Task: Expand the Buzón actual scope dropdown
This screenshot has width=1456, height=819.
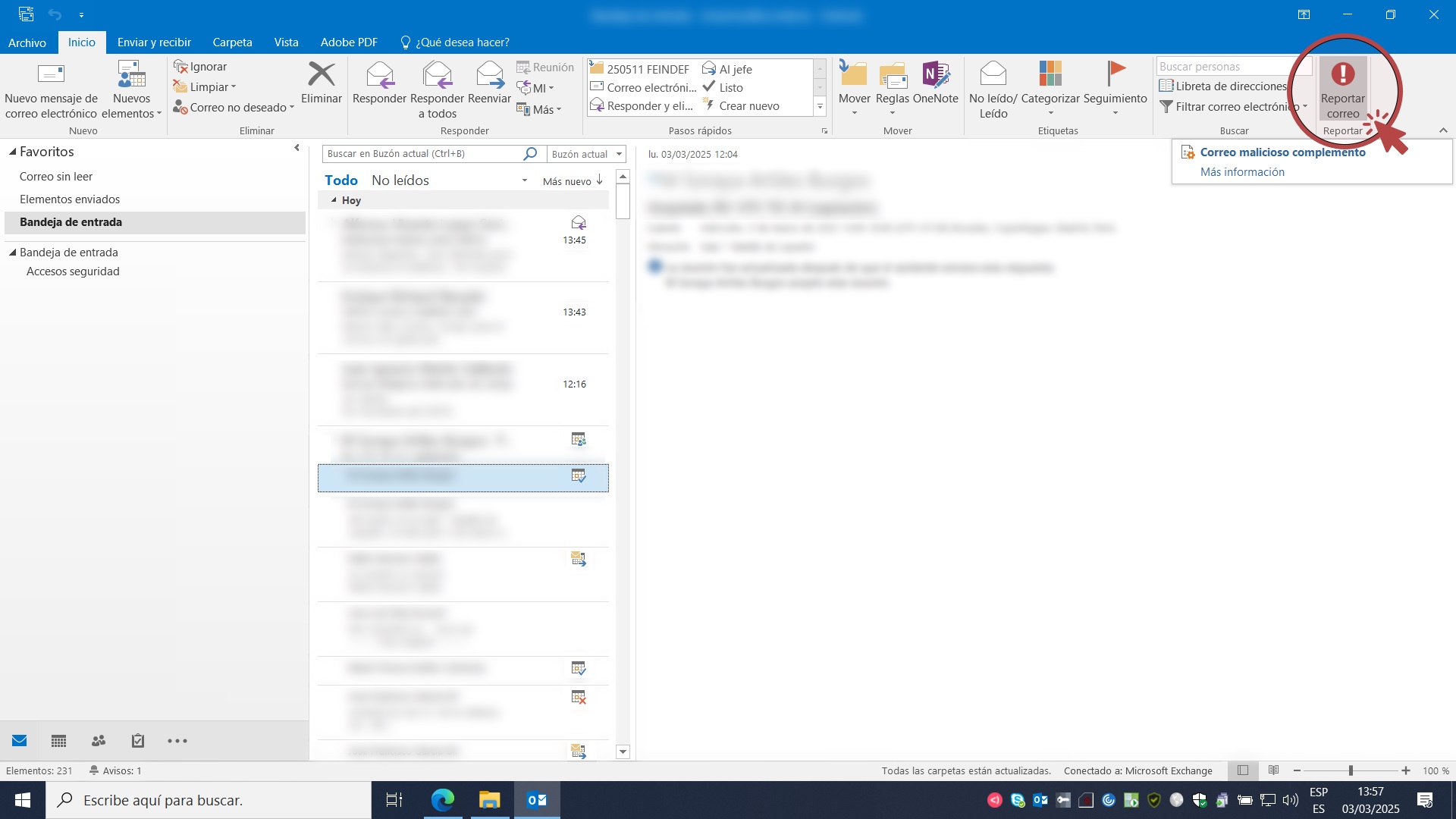Action: pyautogui.click(x=619, y=154)
